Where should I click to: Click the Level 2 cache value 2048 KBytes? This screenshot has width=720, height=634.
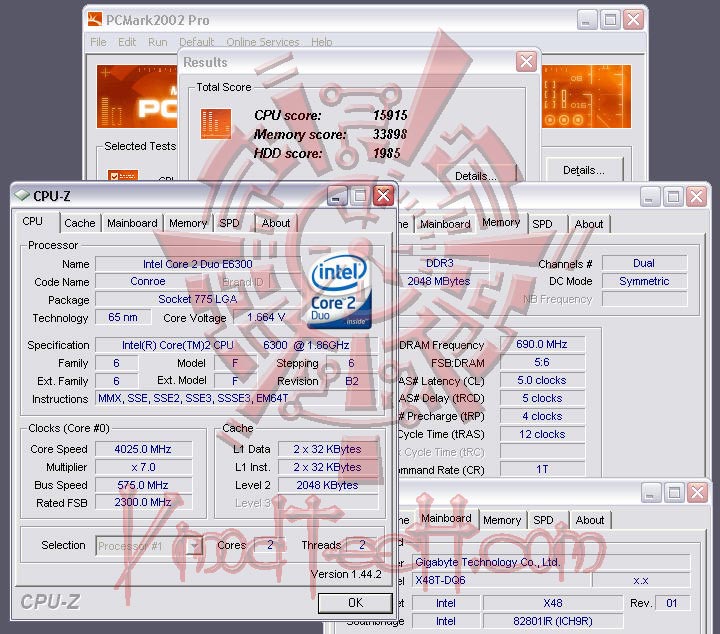tap(327, 485)
